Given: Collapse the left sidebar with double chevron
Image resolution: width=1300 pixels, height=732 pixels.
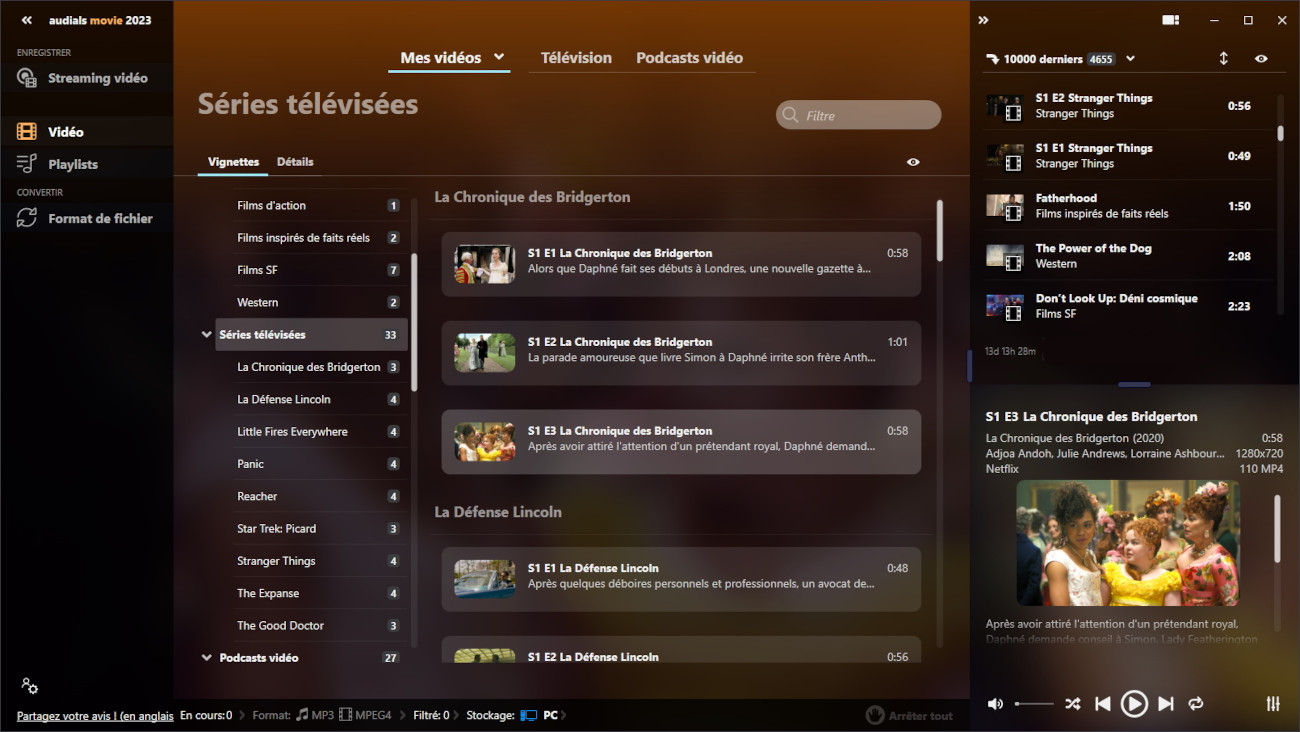Looking at the screenshot, I should 27,20.
